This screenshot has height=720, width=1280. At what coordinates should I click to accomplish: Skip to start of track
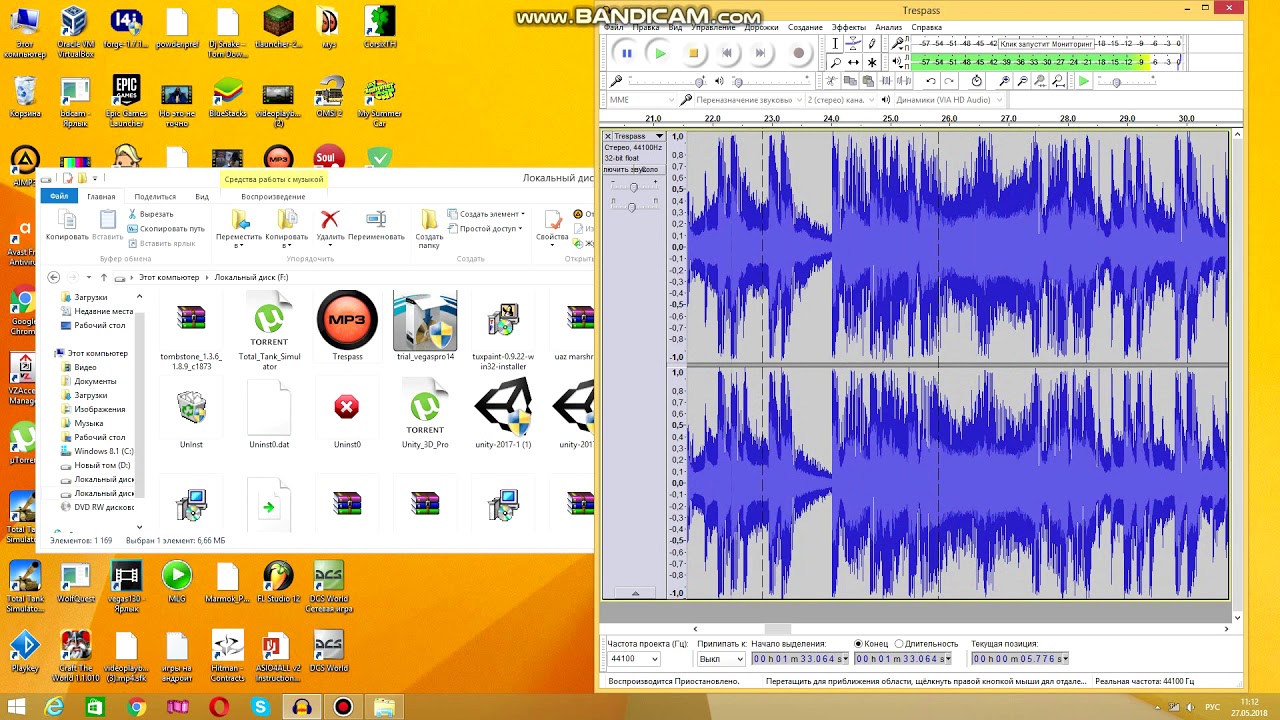(727, 53)
